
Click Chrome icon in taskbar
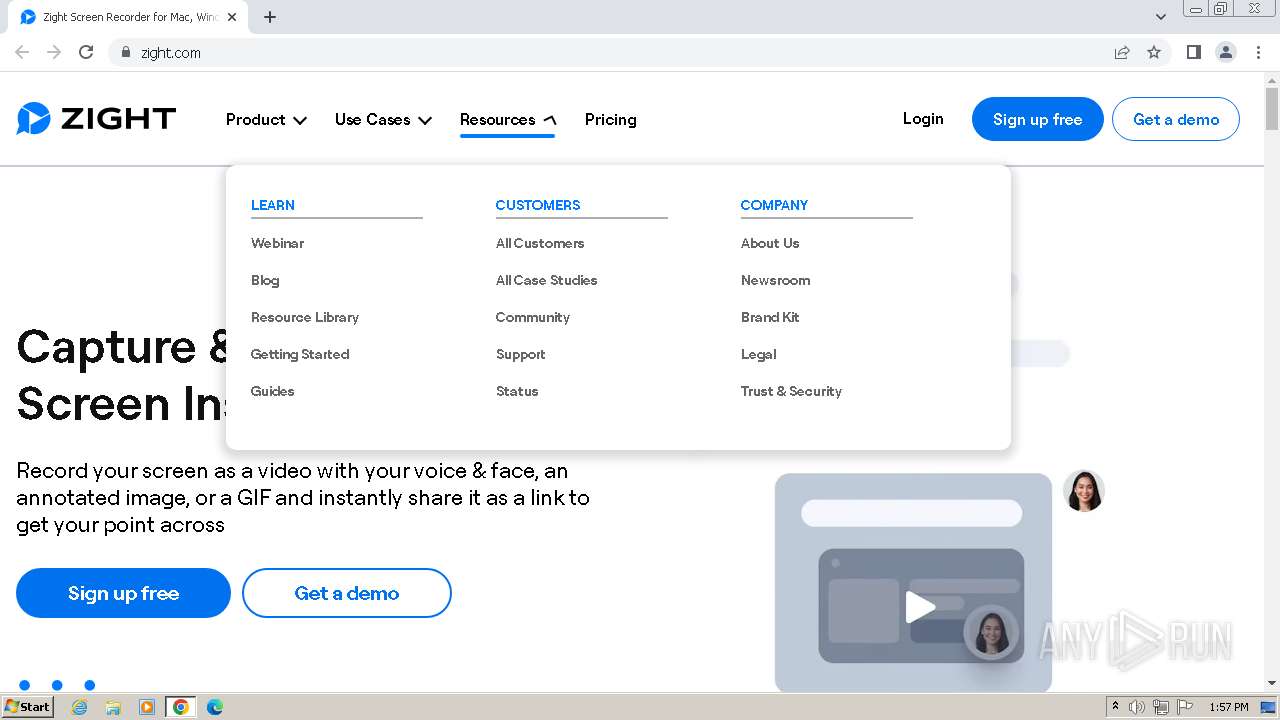(181, 707)
